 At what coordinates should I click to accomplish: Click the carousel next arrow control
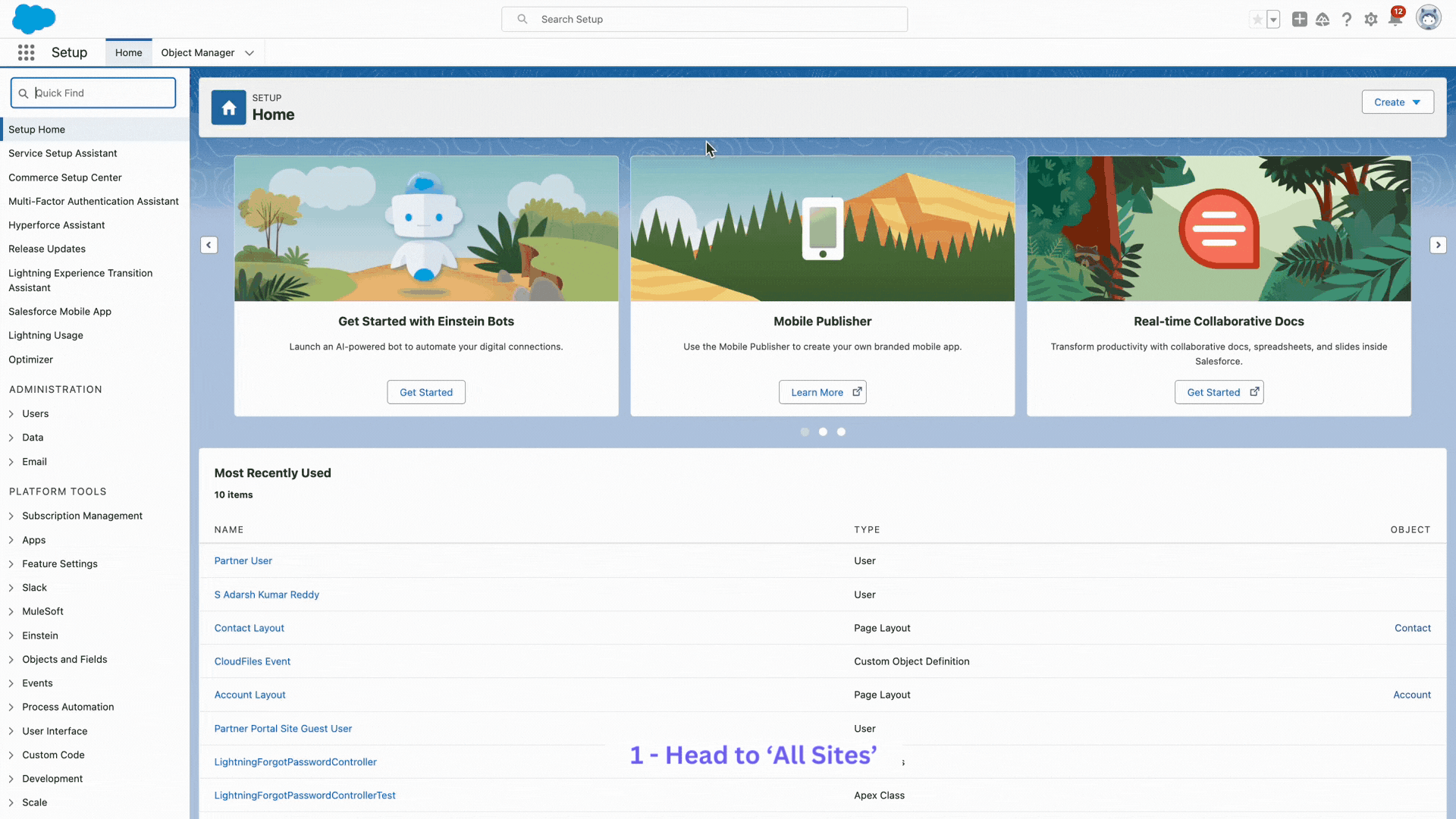point(1438,245)
